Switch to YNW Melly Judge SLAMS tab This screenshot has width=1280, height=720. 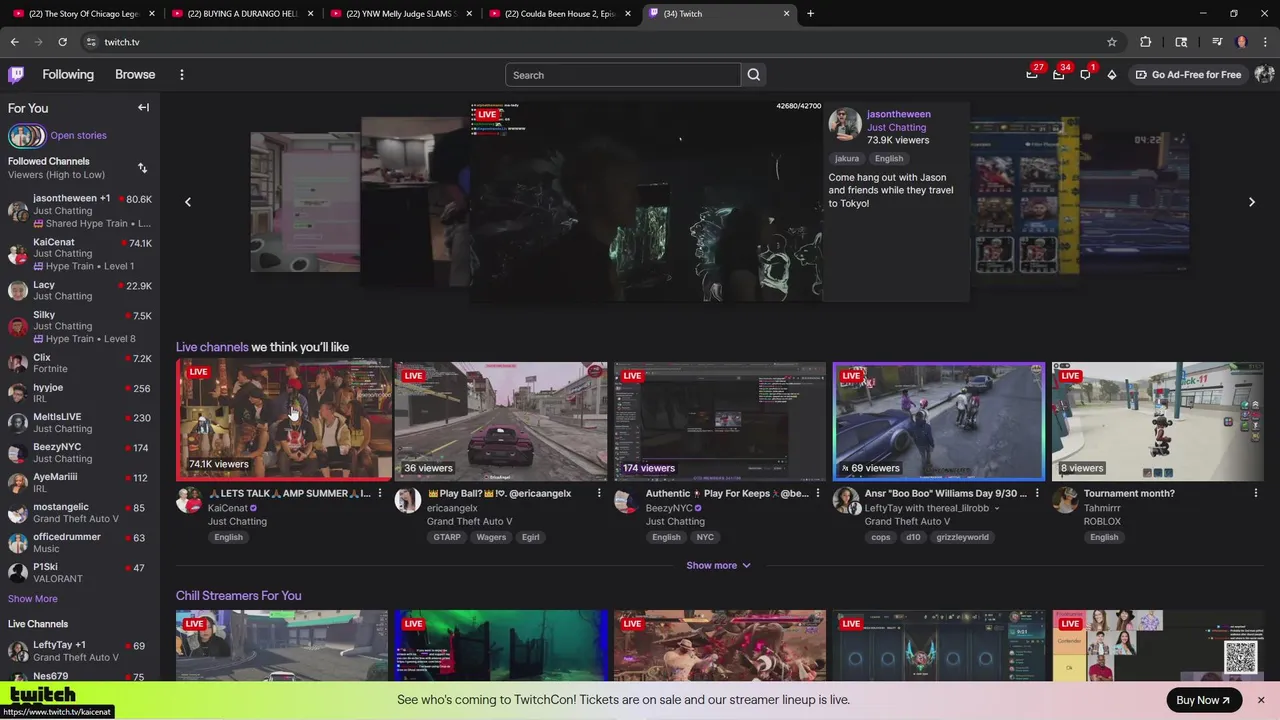click(402, 14)
